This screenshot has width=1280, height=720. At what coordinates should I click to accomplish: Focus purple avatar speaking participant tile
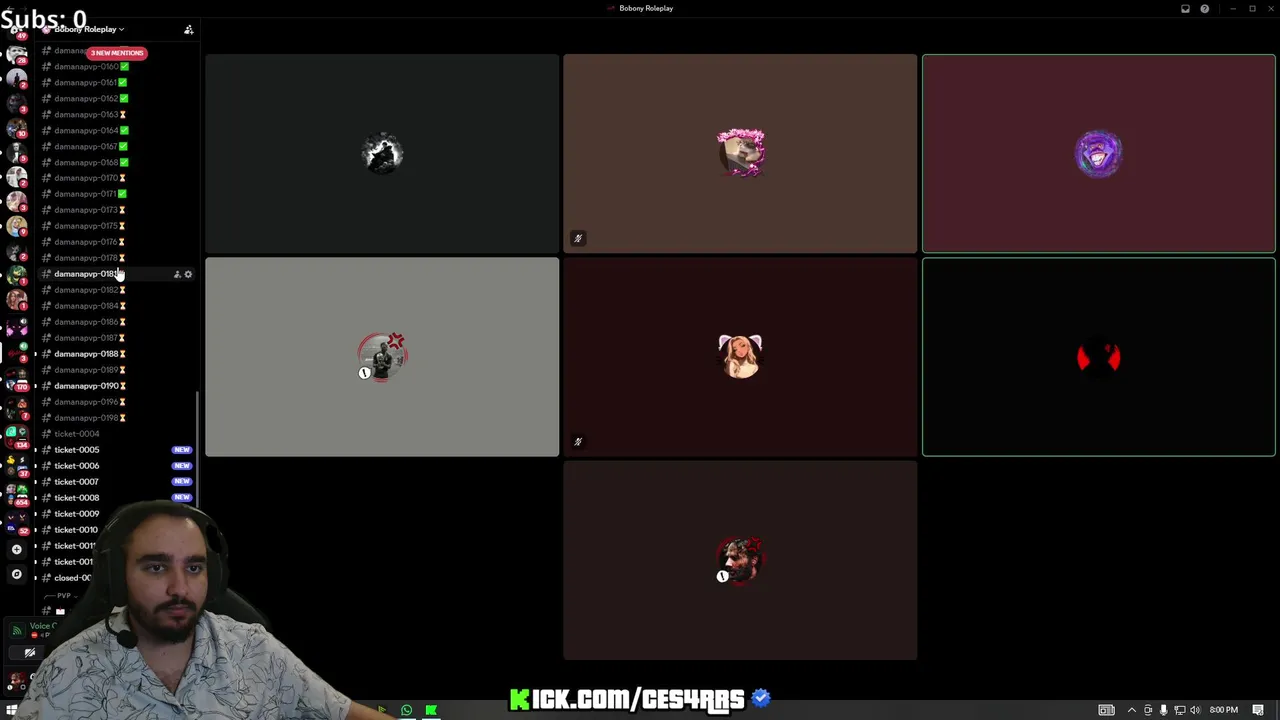[x=1099, y=153]
